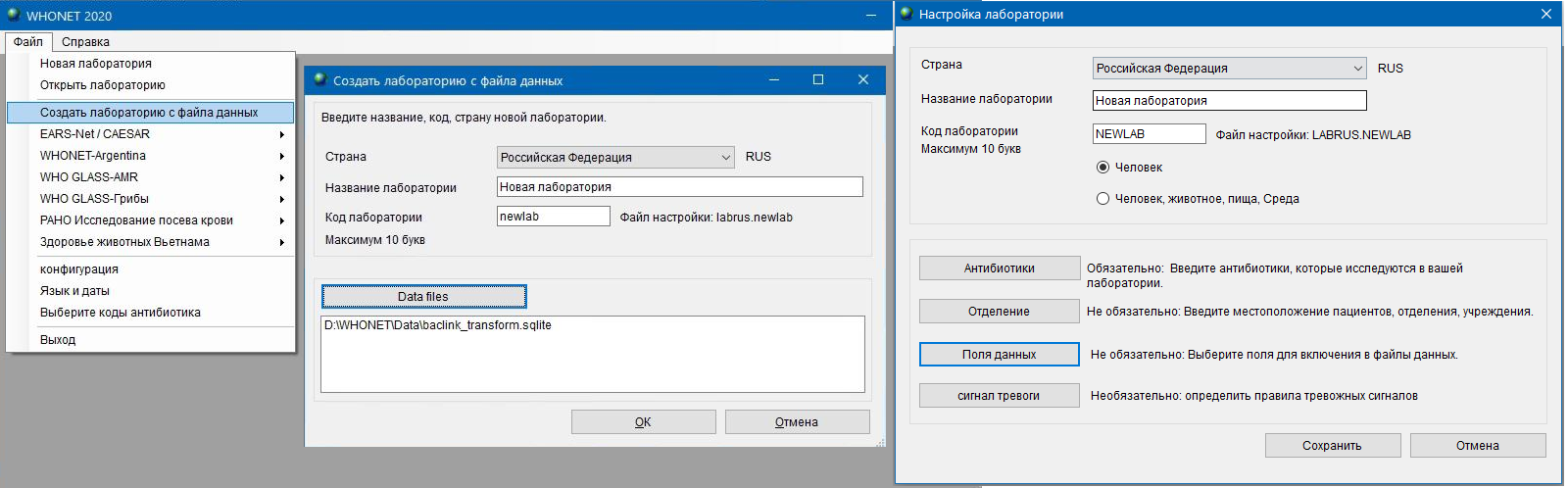The height and width of the screenshot is (488, 1568).
Task: Click the WHONET 2020 globe title icon
Action: tap(14, 15)
